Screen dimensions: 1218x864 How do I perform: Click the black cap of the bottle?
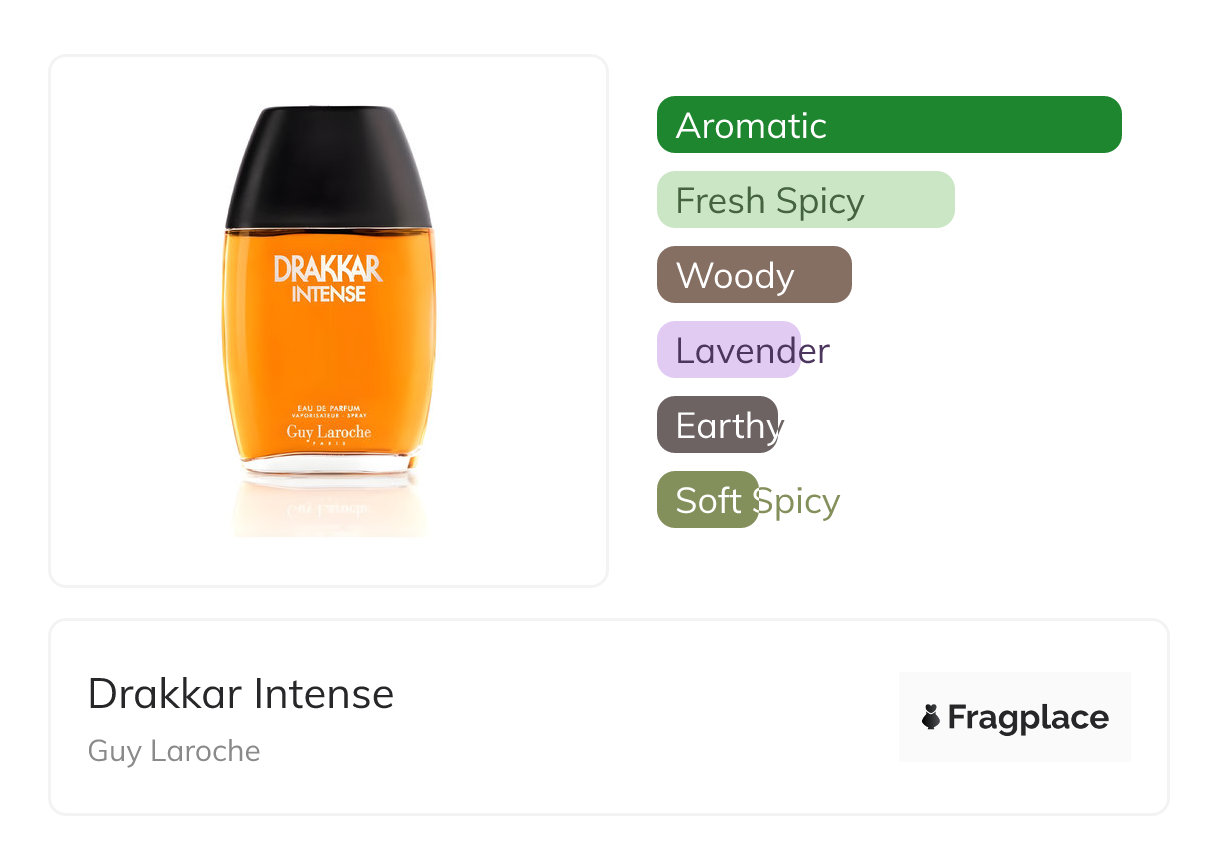point(329,167)
